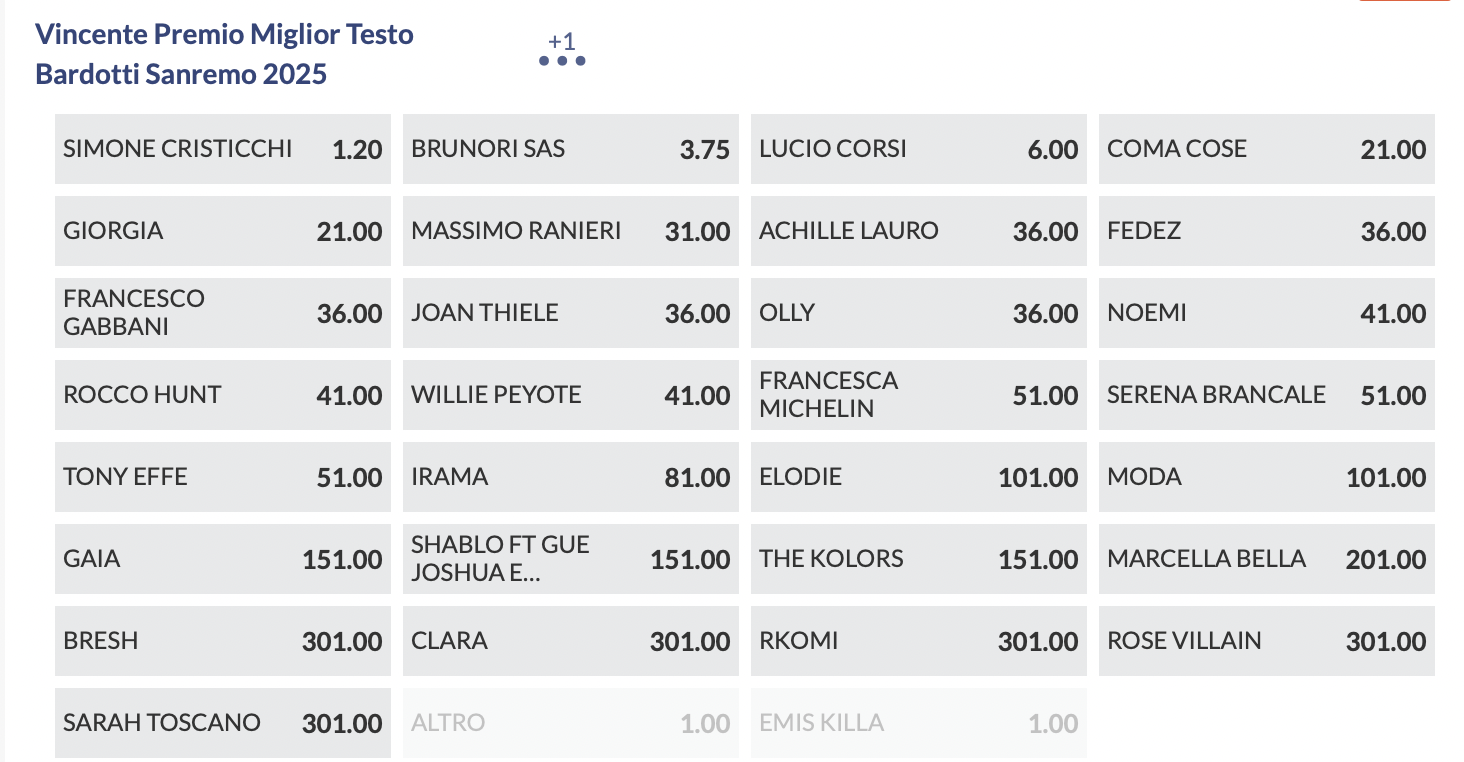Image resolution: width=1464 pixels, height=762 pixels.
Task: Choose Francesco Gabbani at 36.00
Action: [x=222, y=313]
